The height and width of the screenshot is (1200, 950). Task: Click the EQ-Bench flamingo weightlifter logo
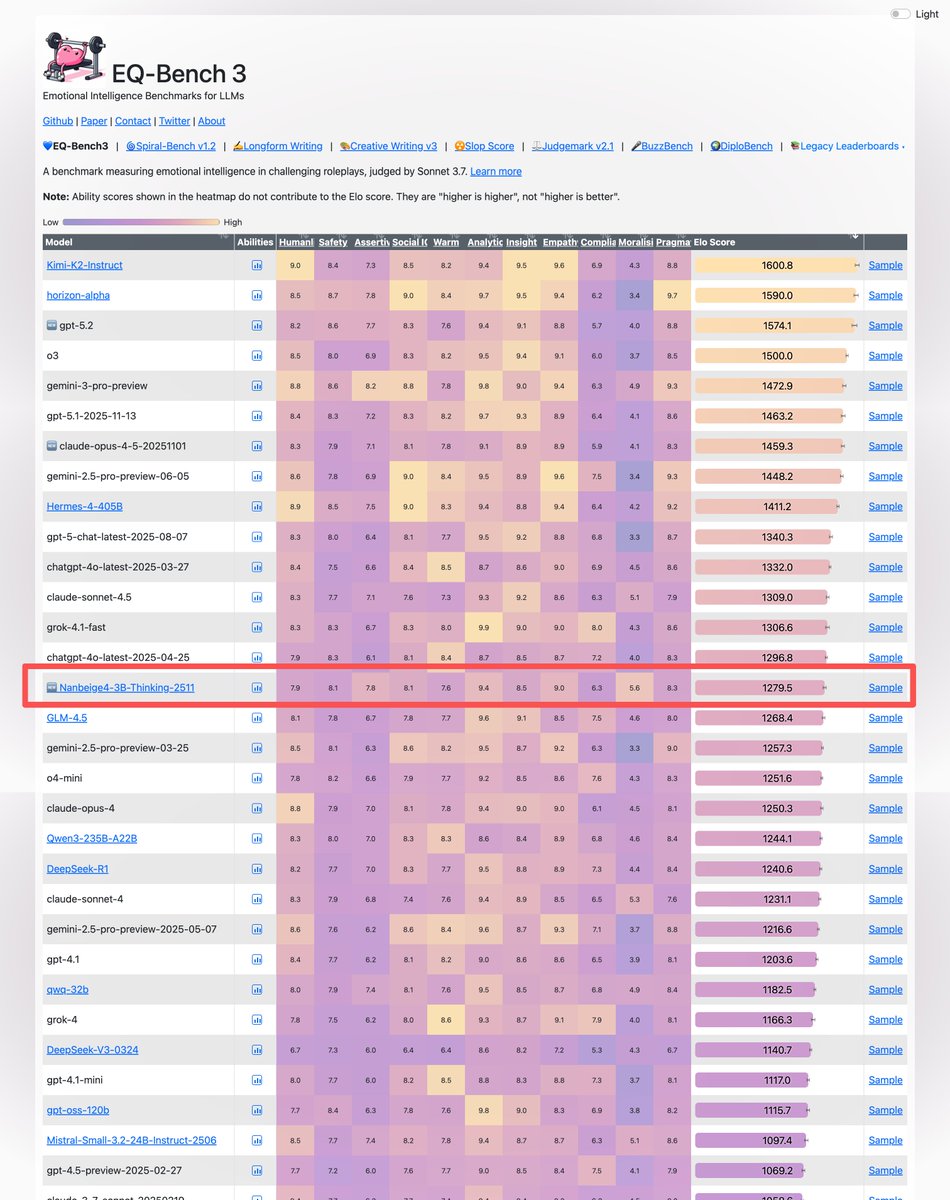73,56
